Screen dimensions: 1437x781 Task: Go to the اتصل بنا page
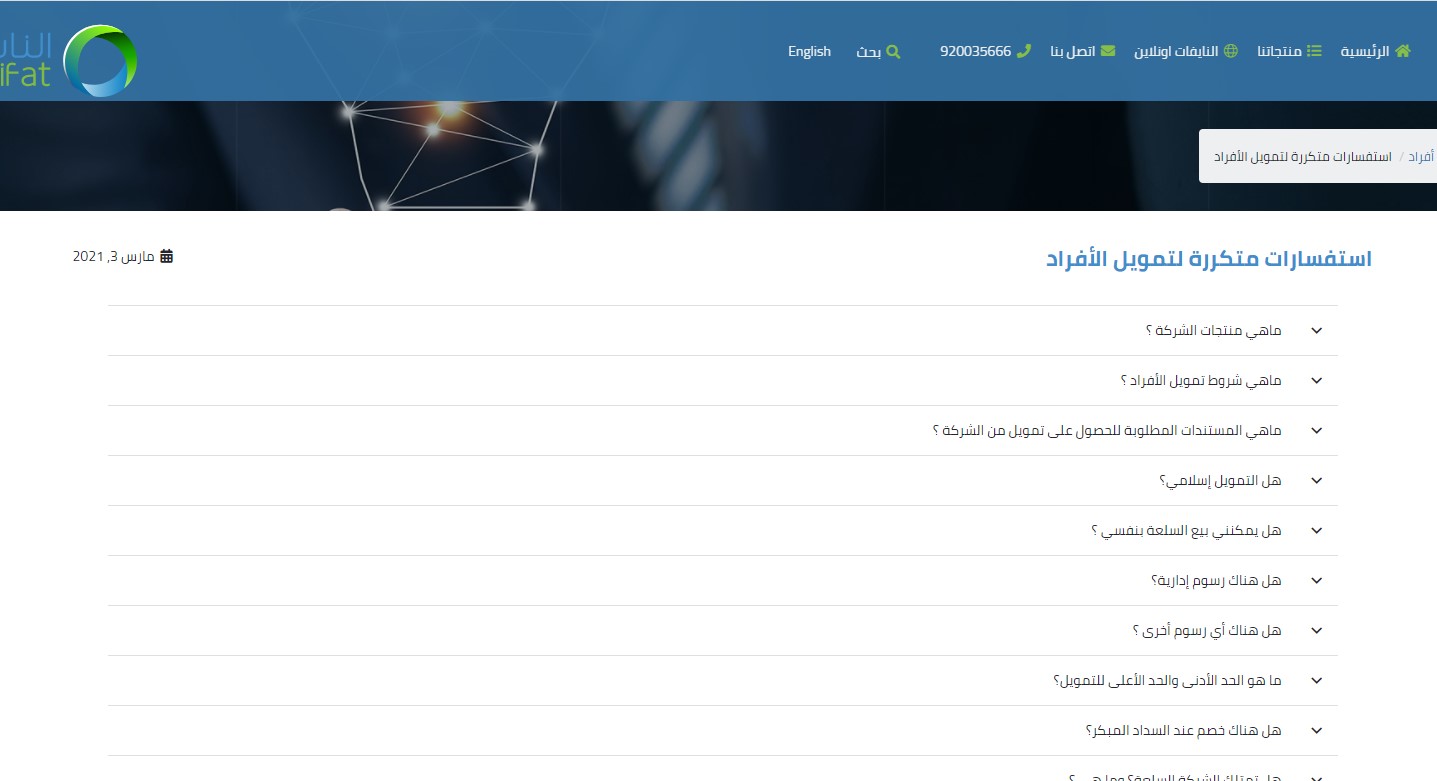(1073, 51)
